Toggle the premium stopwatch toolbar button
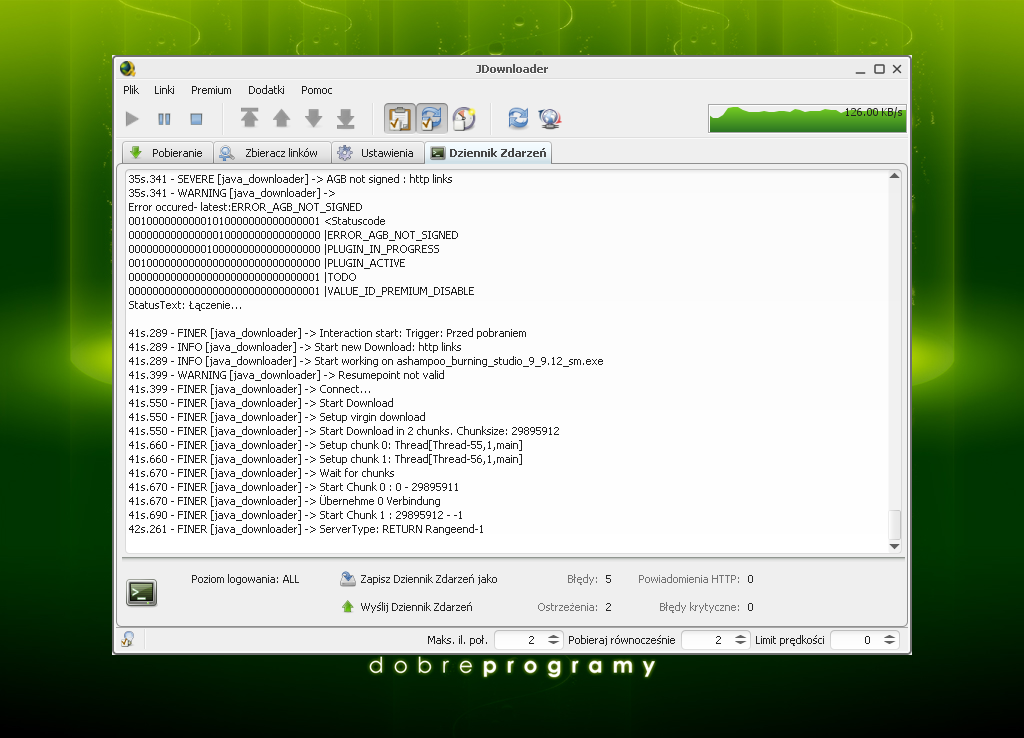Screen dimensions: 1024x738 (463, 119)
